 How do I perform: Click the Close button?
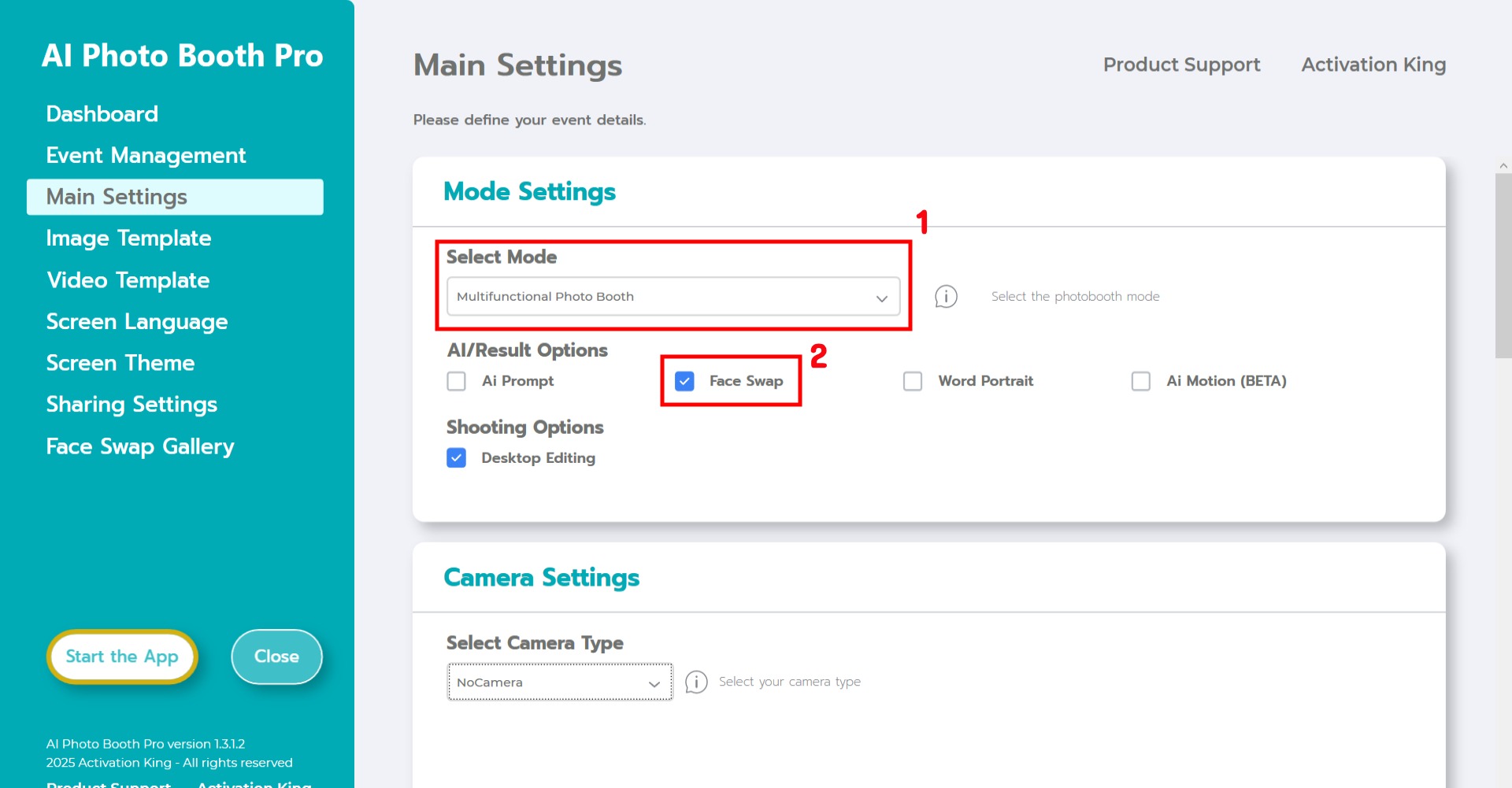tap(276, 657)
